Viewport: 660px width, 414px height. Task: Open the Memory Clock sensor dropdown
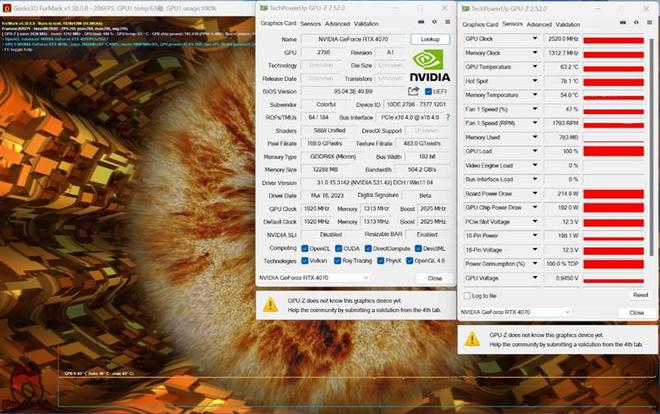tap(535, 53)
